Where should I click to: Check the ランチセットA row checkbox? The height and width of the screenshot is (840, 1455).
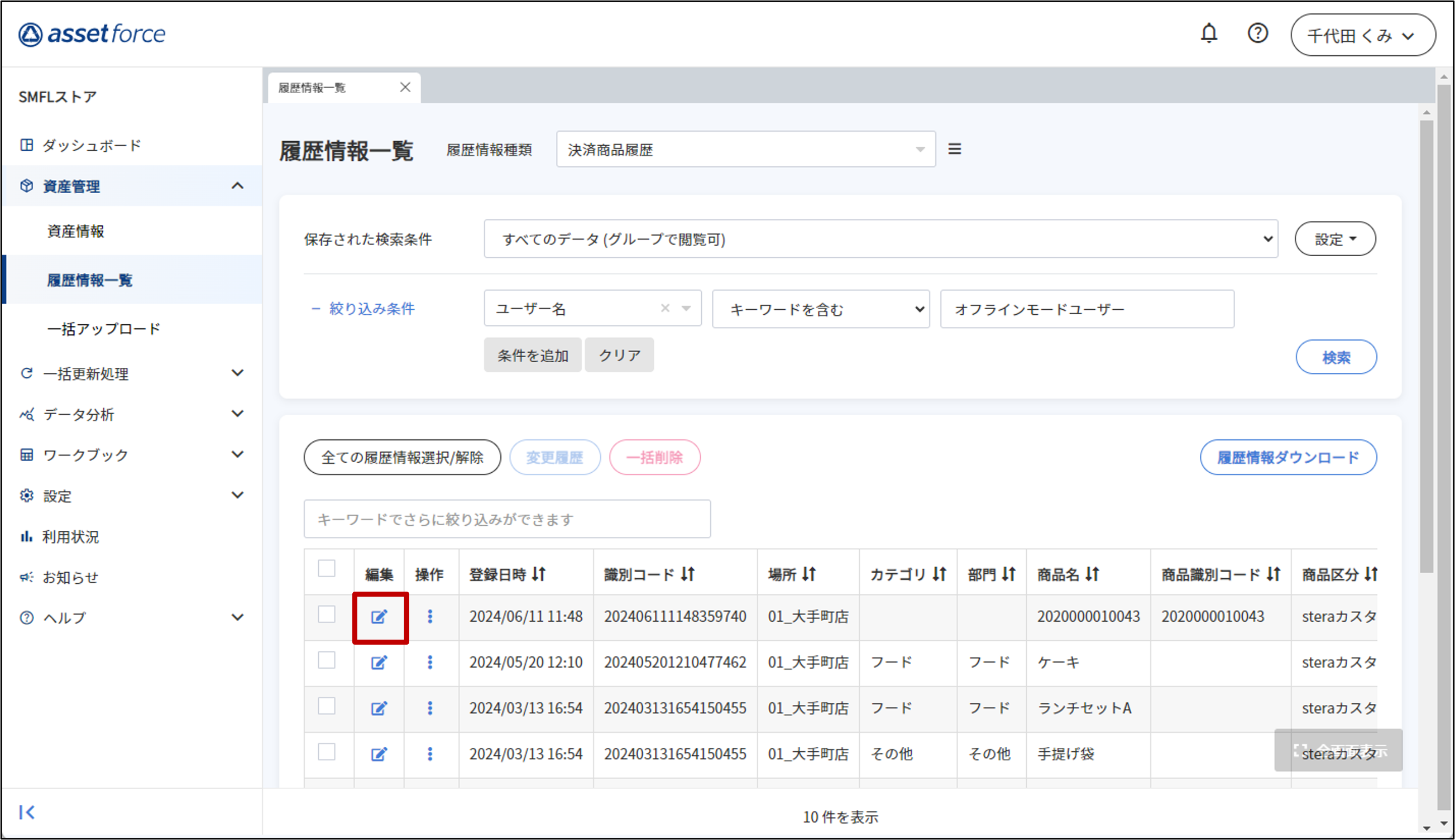click(327, 706)
